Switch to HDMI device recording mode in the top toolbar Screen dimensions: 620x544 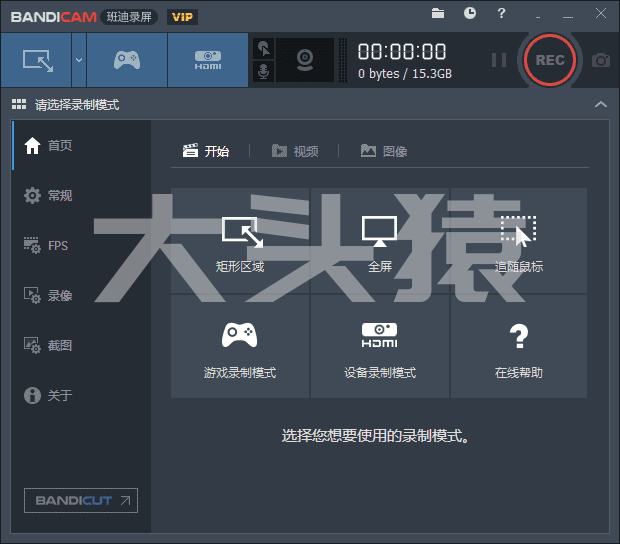(208, 60)
